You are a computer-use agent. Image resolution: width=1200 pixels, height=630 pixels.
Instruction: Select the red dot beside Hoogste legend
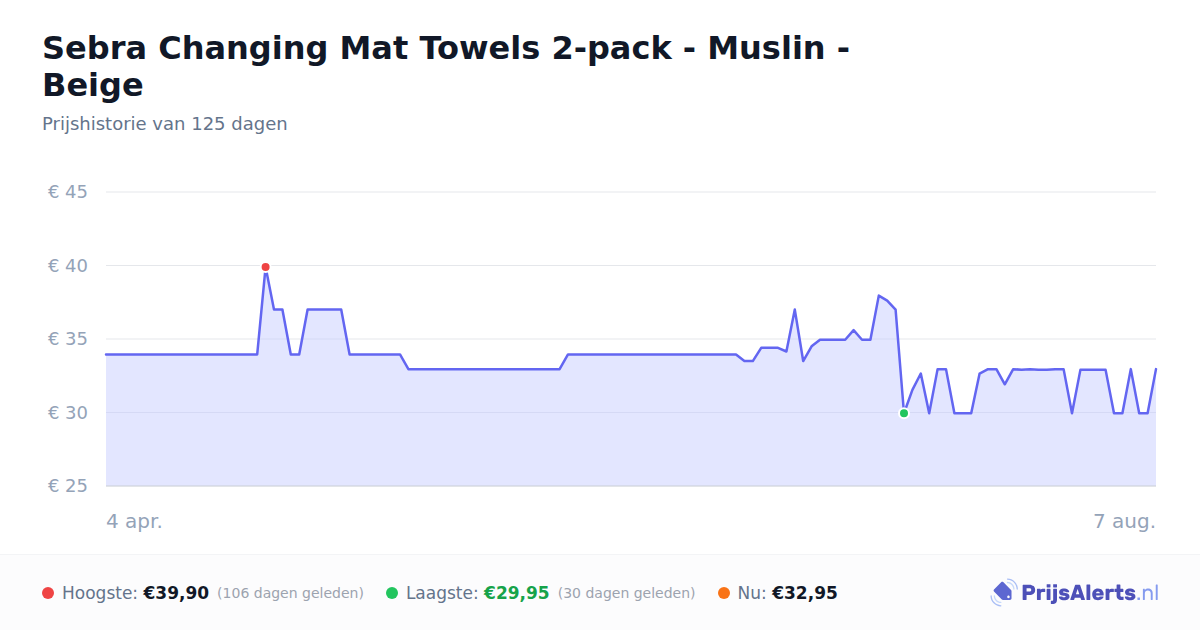click(48, 593)
